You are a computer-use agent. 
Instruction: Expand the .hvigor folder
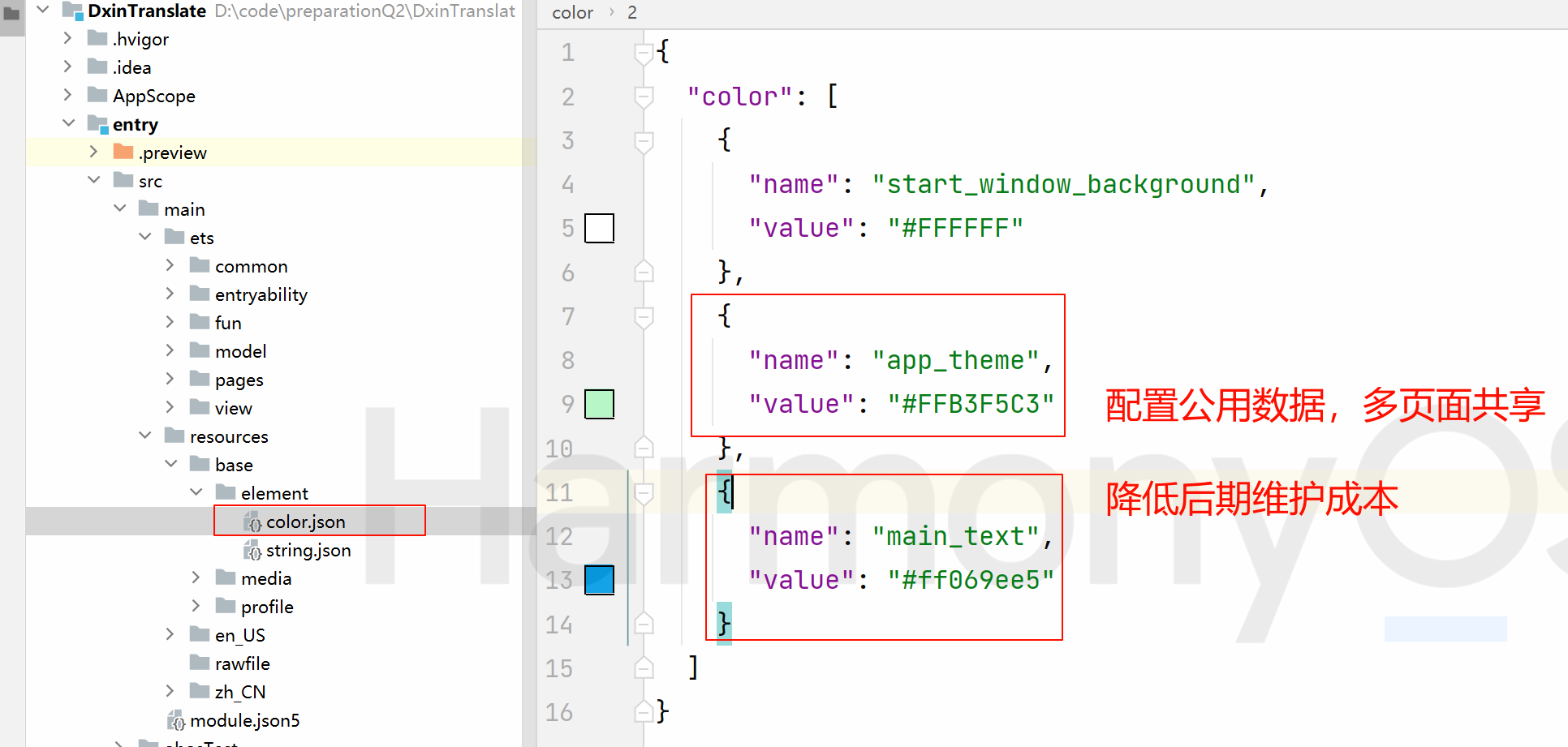pos(68,38)
